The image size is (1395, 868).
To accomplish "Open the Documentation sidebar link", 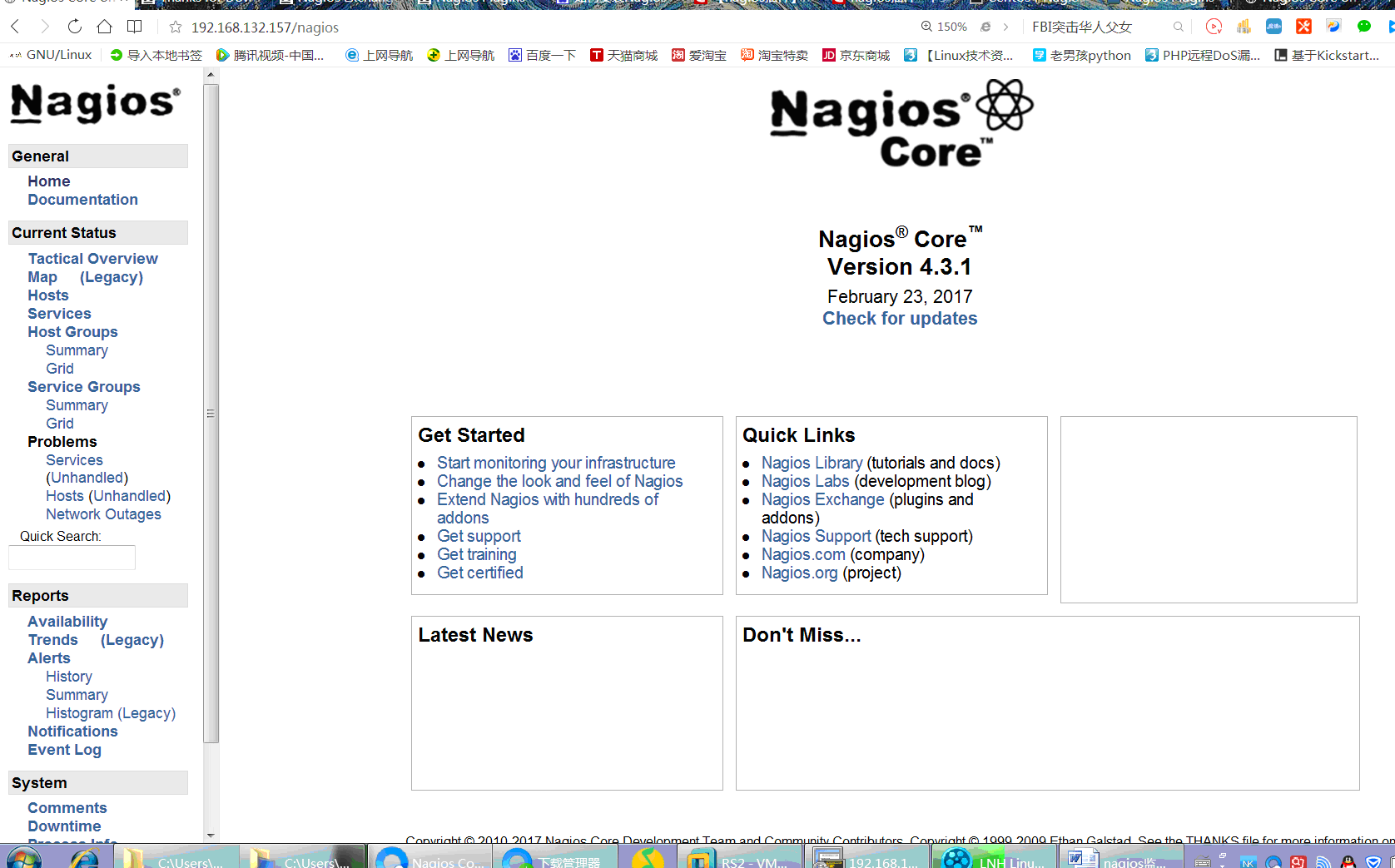I will coord(82,200).
